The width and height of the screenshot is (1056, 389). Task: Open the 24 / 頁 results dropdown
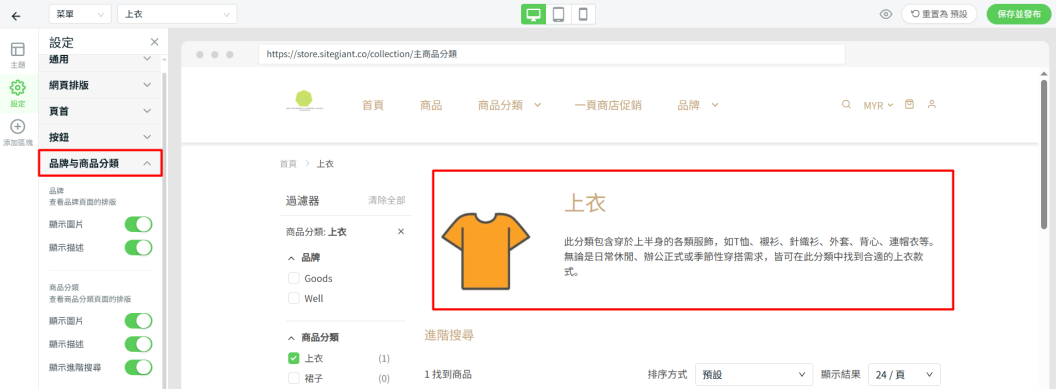(x=904, y=374)
